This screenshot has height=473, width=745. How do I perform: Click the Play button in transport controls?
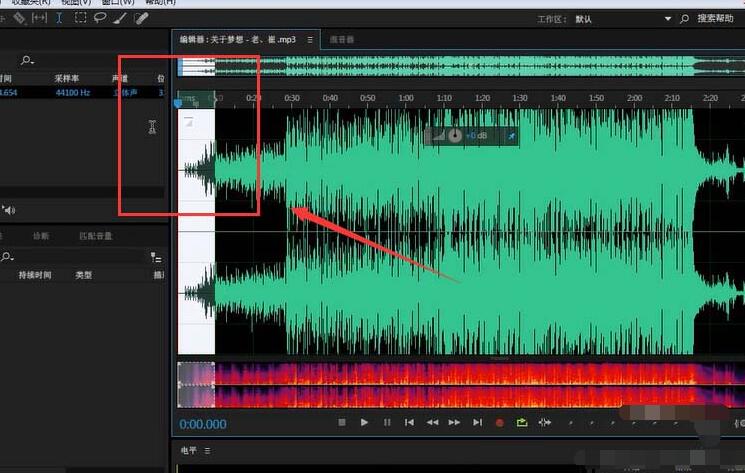point(363,423)
